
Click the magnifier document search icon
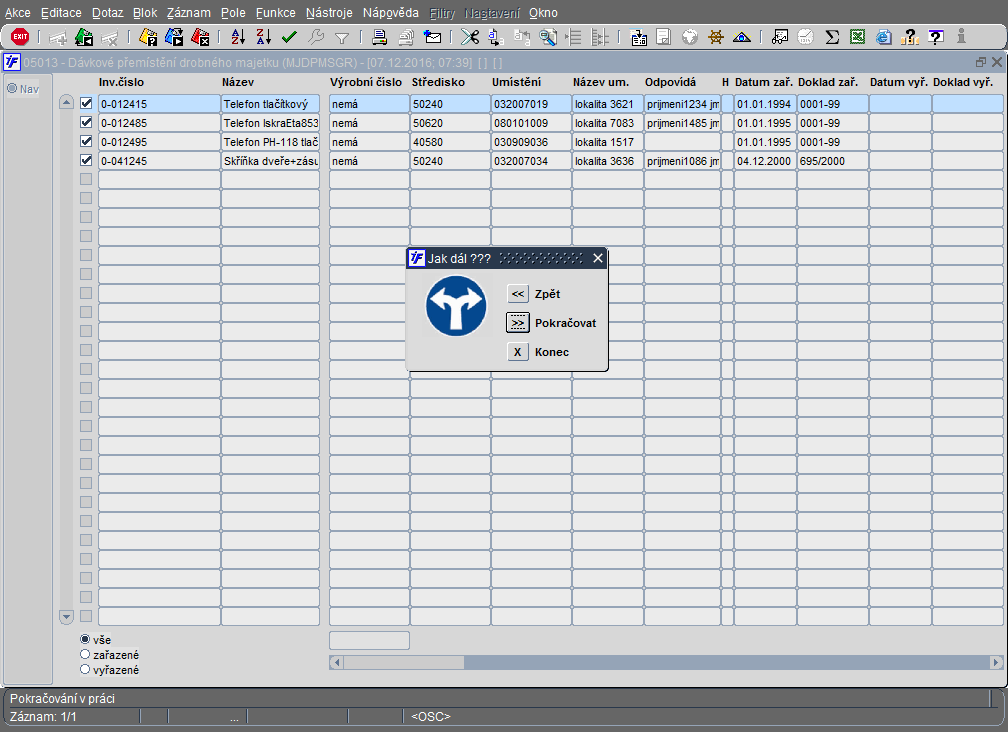(x=548, y=37)
